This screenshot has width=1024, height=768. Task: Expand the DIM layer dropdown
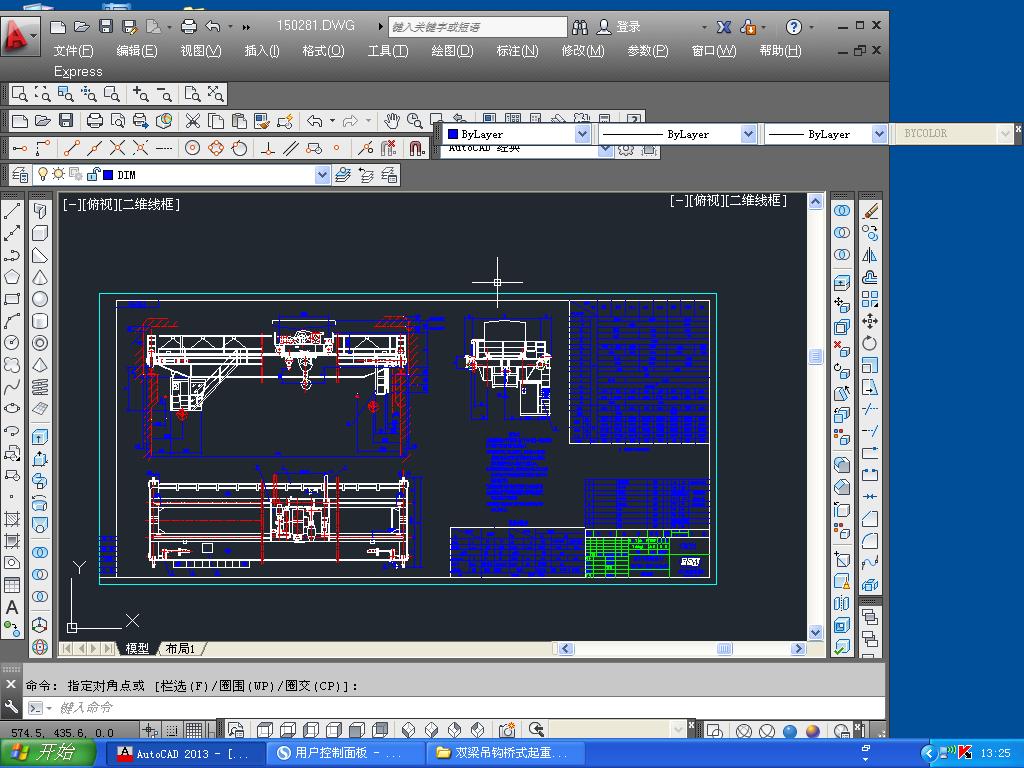[322, 175]
